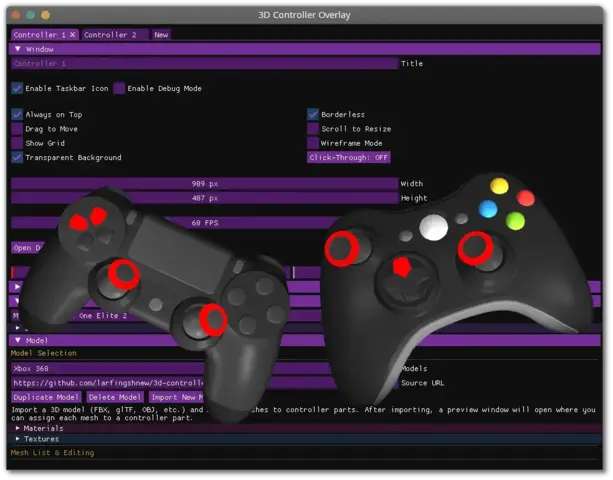The image size is (613, 480).
Task: Click the Source URL github field
Action: 204,383
